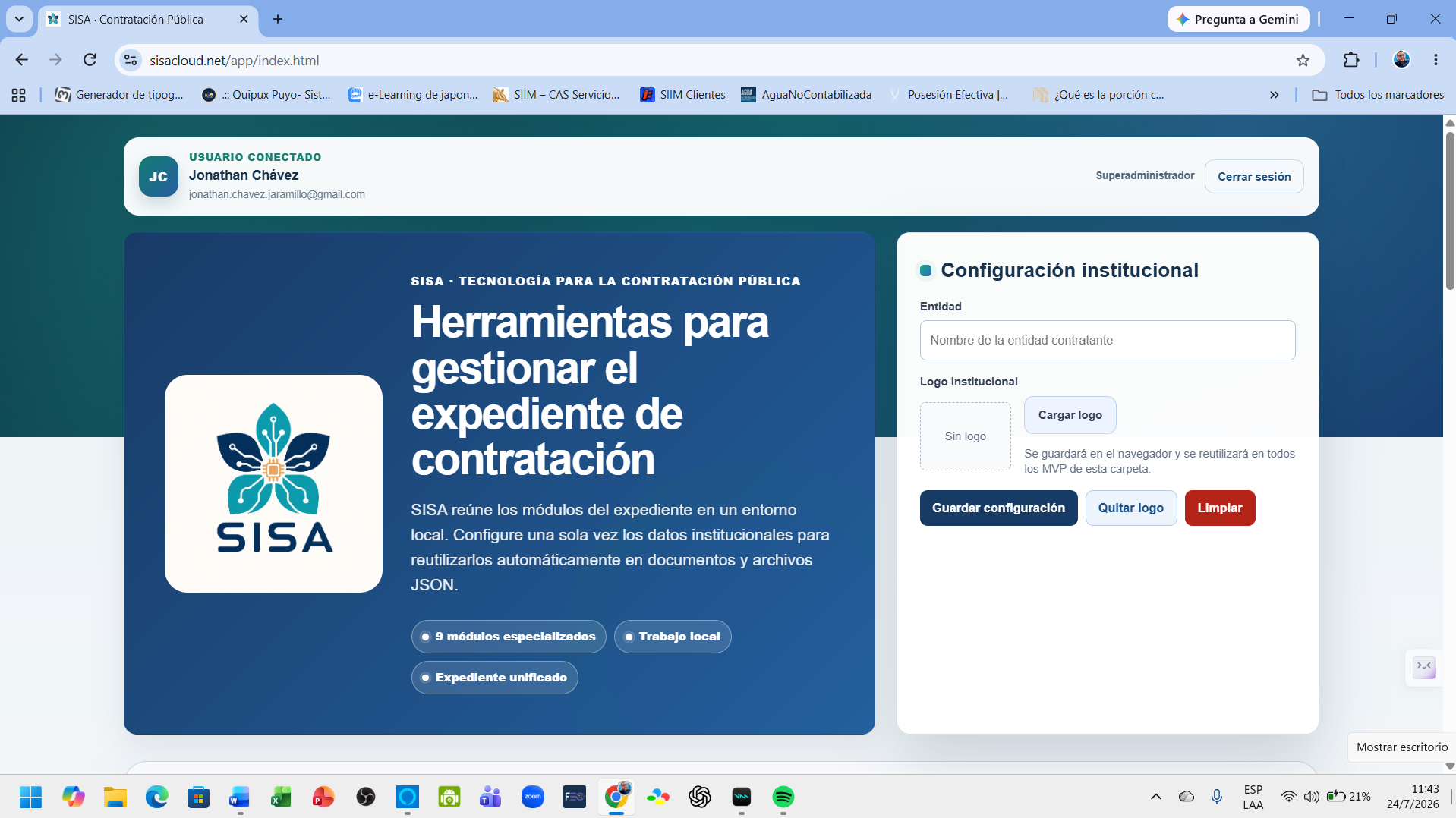Click the Superadministrador role label
Image resolution: width=1456 pixels, height=818 pixels.
pos(1145,175)
